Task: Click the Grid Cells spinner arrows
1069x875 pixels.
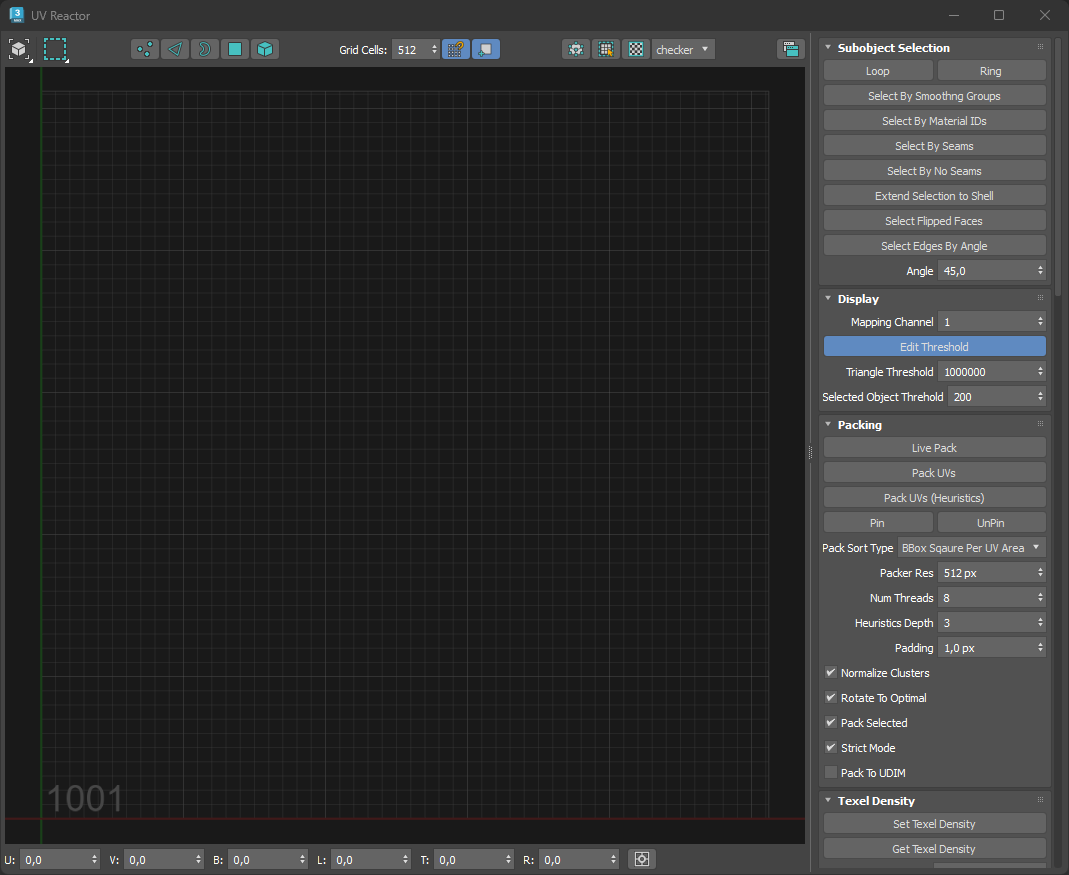Action: pos(434,49)
